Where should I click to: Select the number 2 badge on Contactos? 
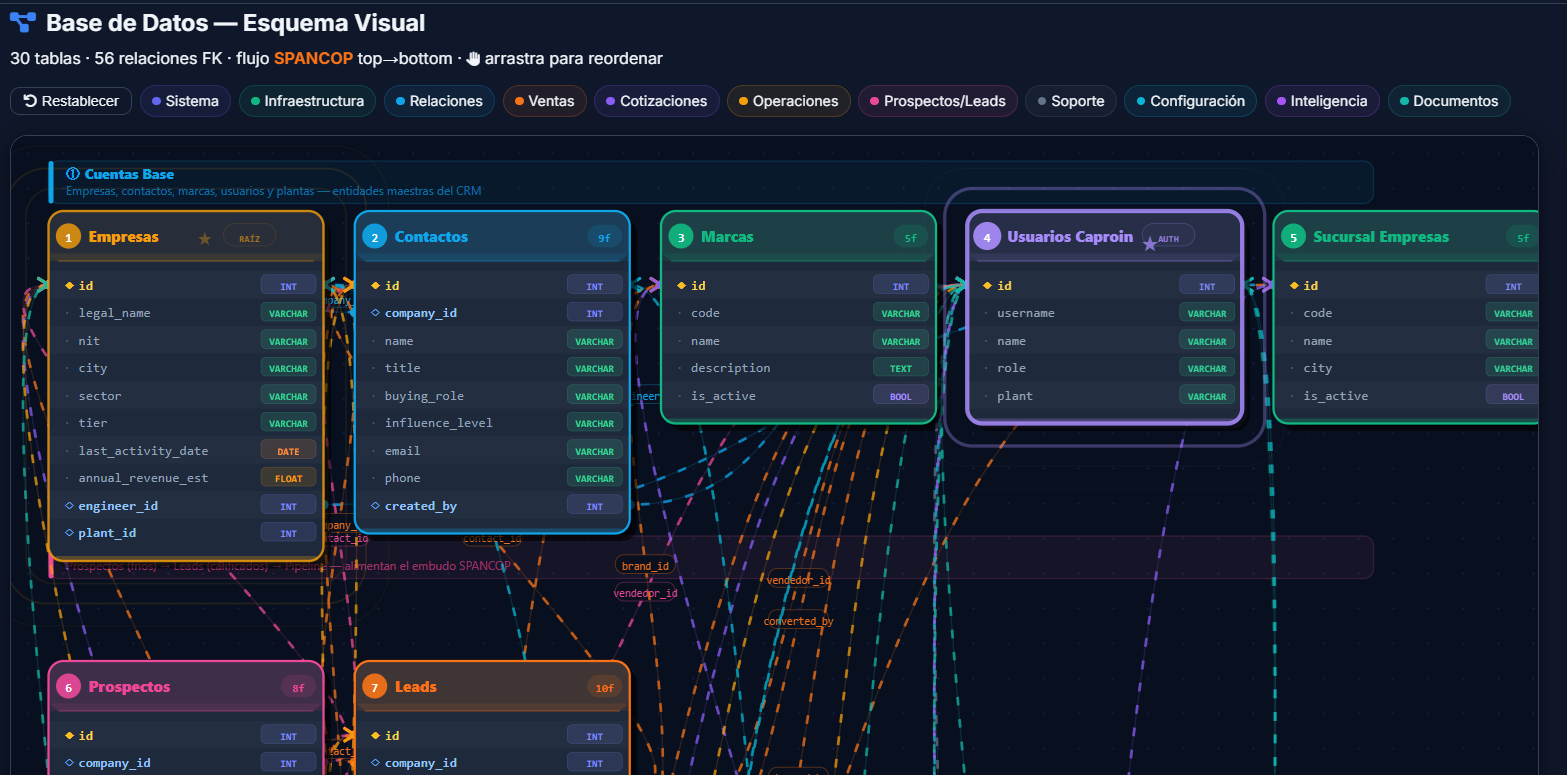point(374,237)
